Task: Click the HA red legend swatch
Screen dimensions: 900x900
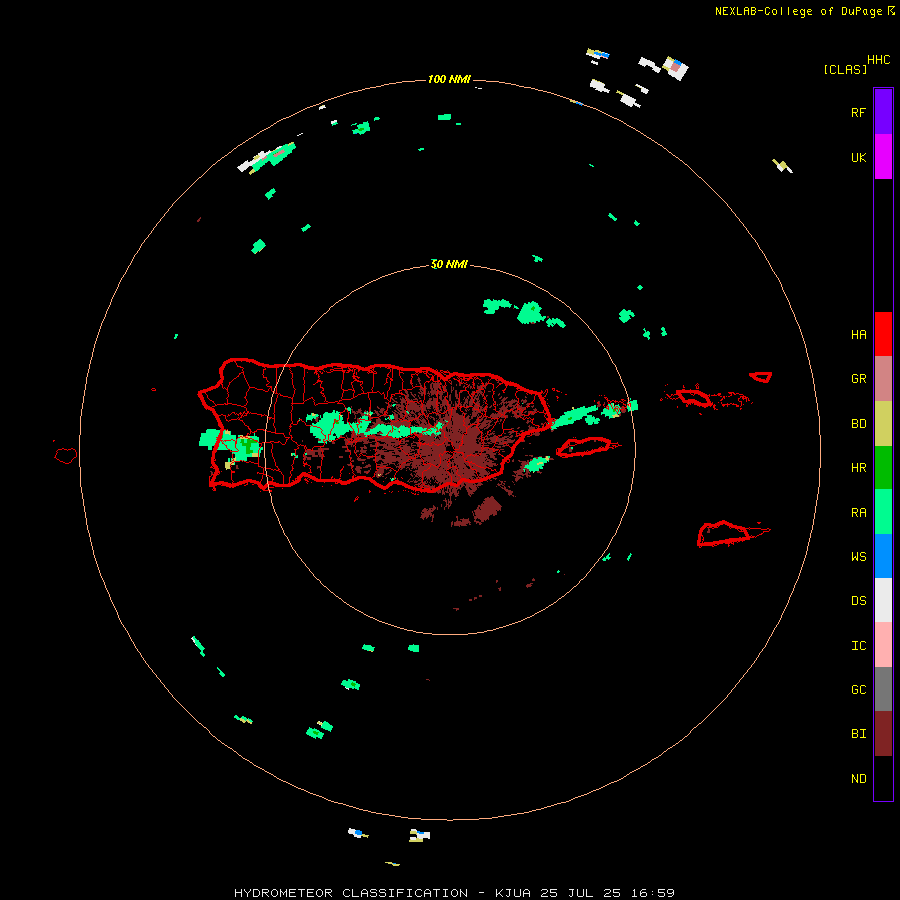Action: [x=883, y=334]
